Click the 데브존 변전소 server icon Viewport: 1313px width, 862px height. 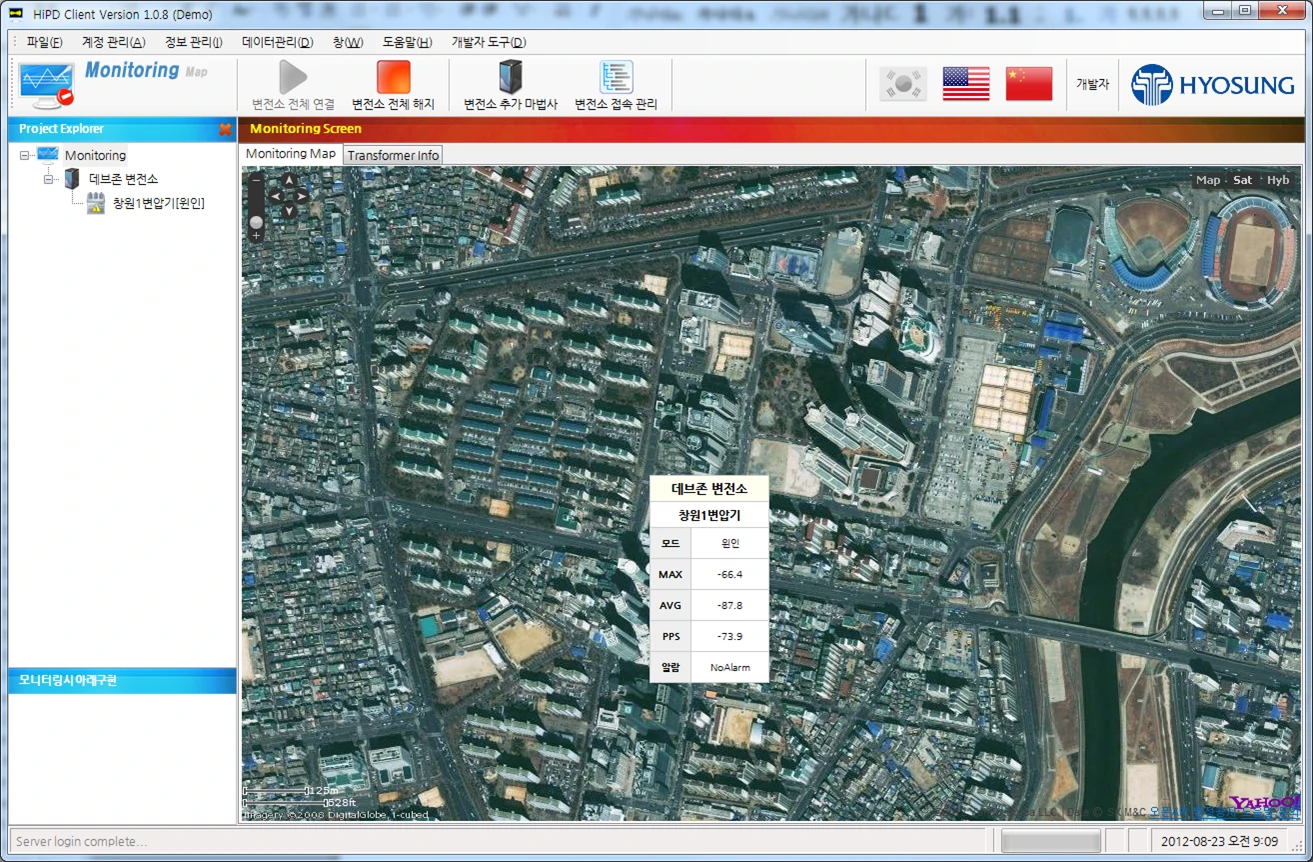pyautogui.click(x=71, y=179)
